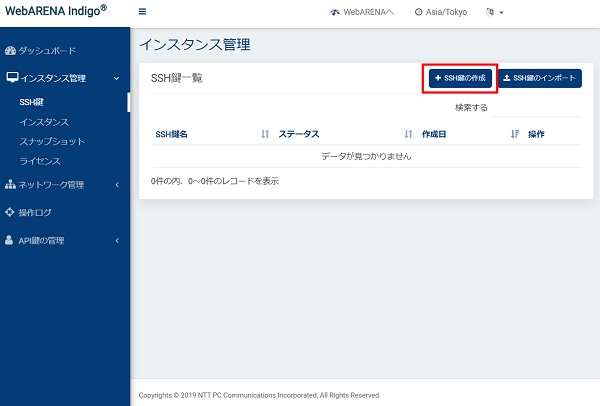Screen dimensions: 600x406
Task: Toggle the hamburger sidebar menu icon
Action: click(x=142, y=12)
